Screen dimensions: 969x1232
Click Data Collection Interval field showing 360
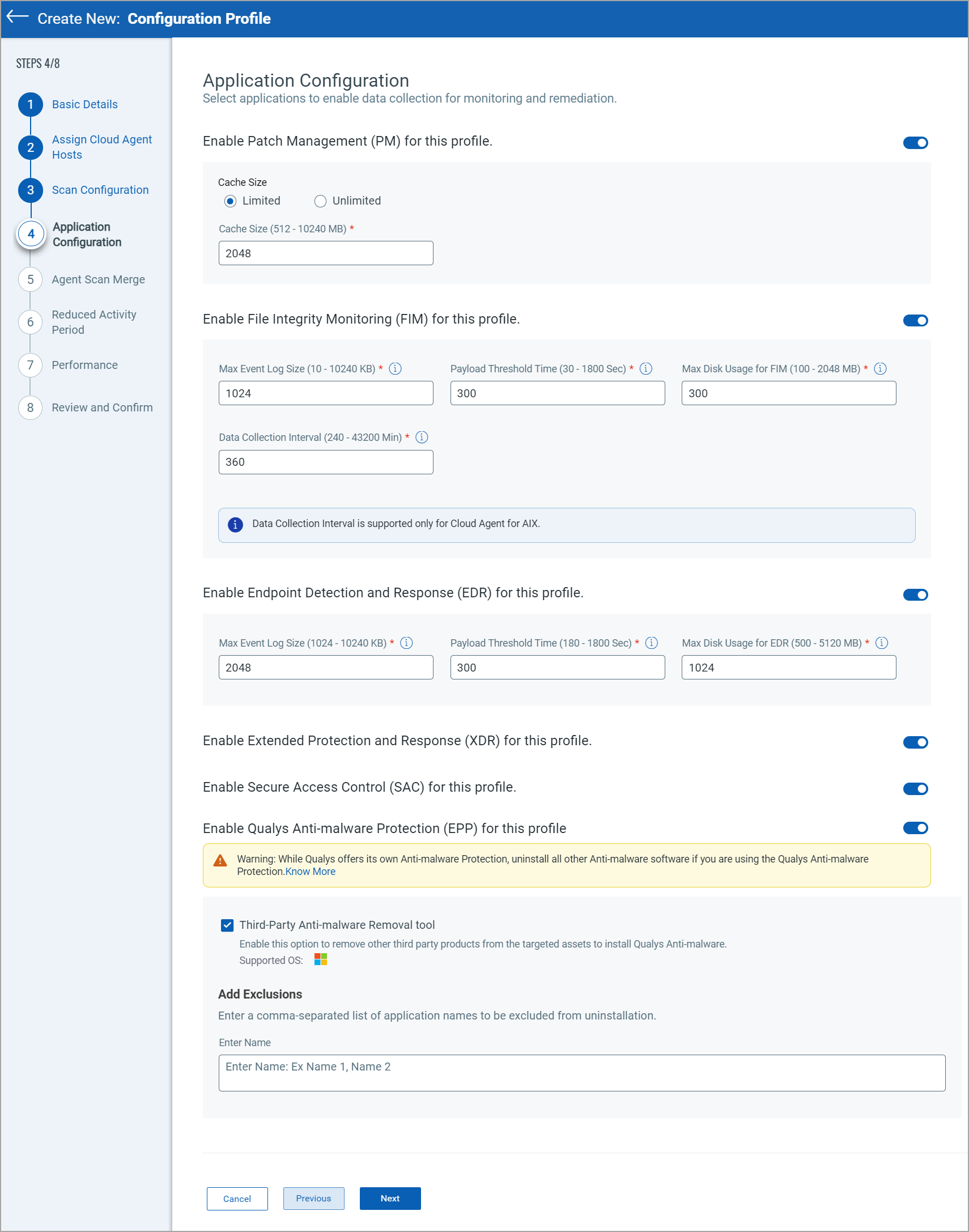click(326, 462)
